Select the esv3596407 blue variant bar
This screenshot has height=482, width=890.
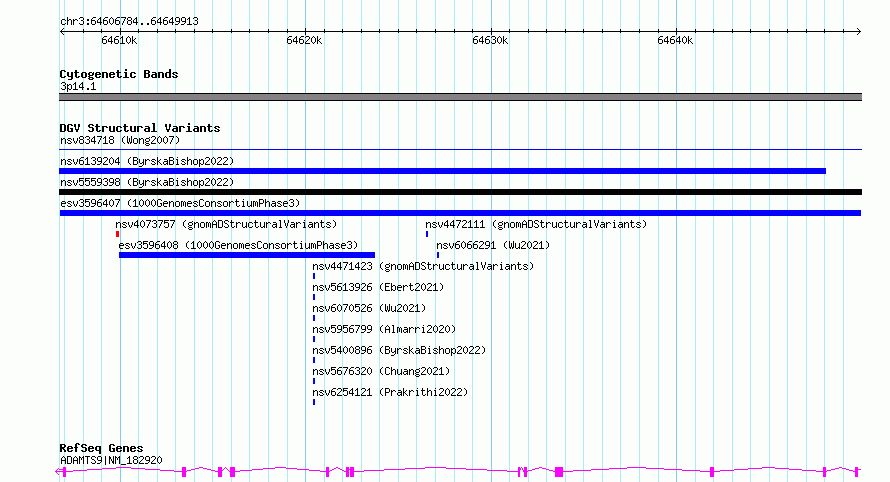(x=460, y=213)
